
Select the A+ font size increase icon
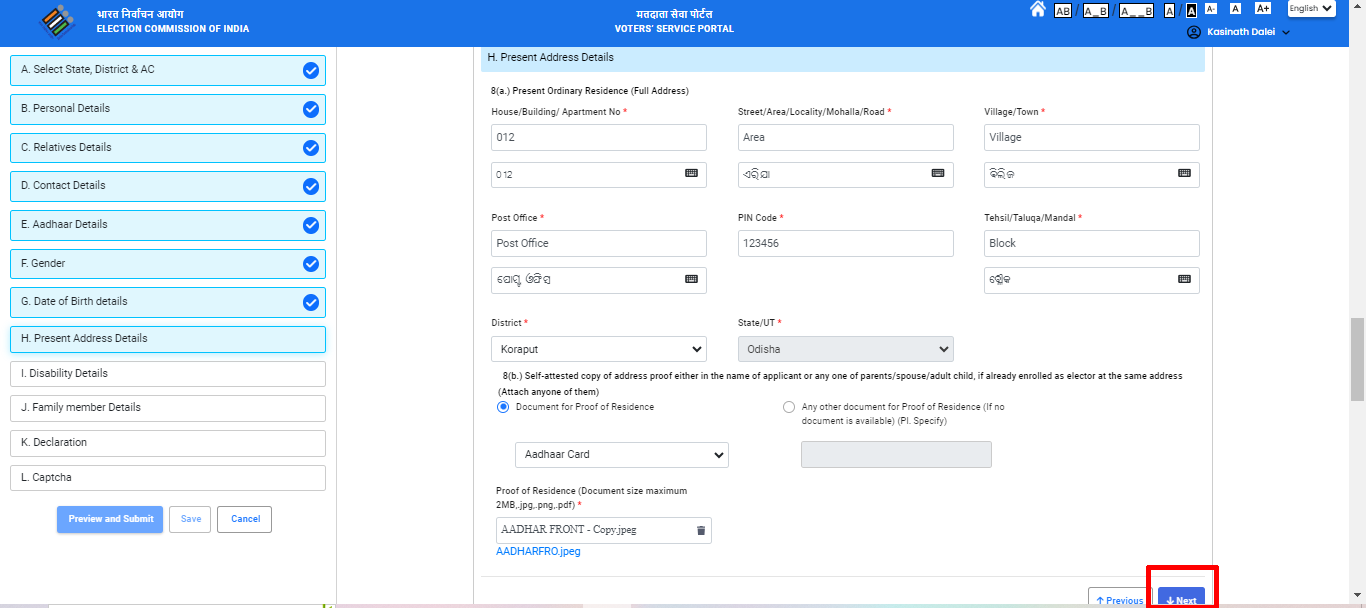[1263, 9]
